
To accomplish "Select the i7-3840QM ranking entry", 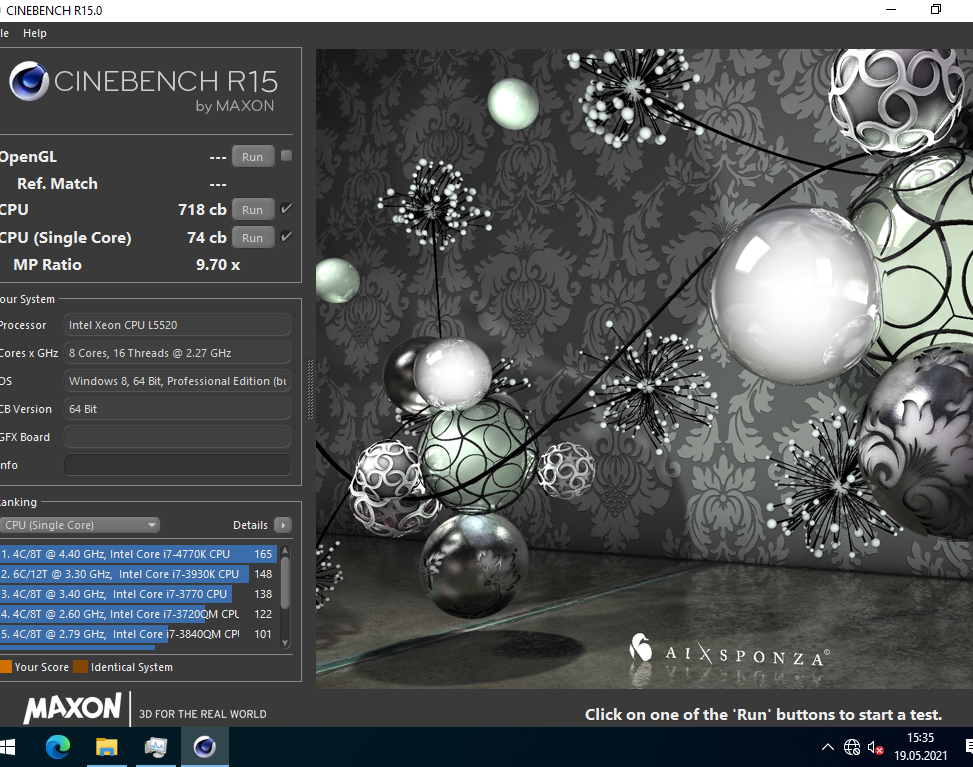I will (x=138, y=634).
